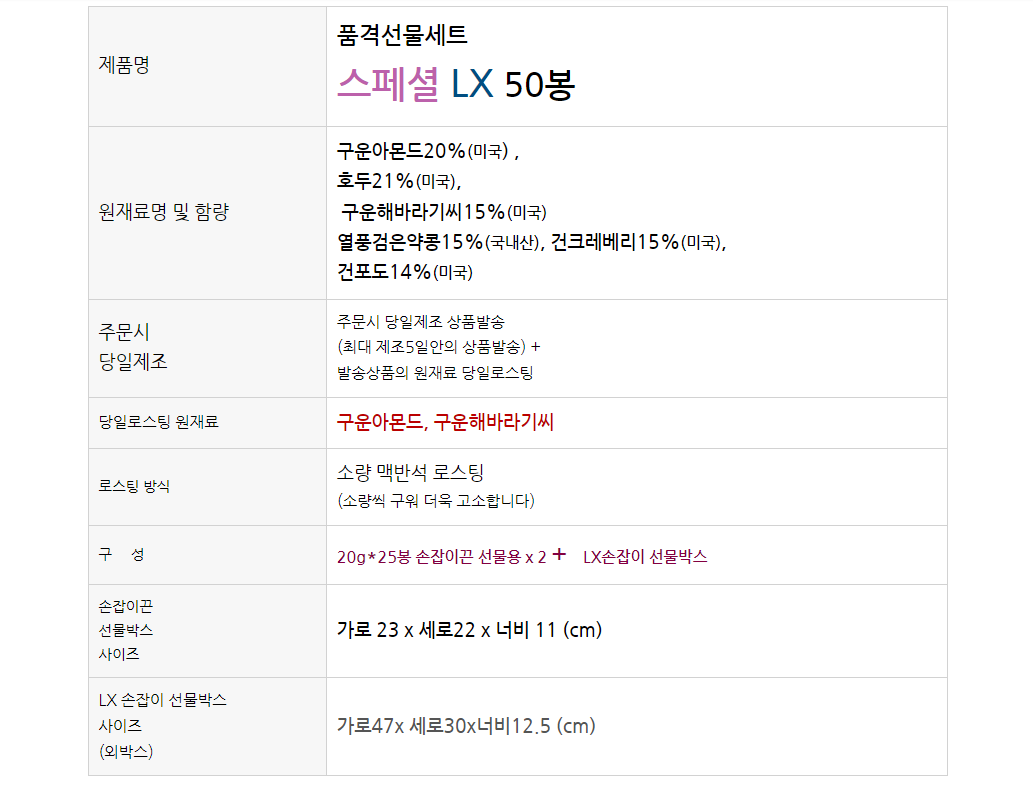Screen dimensions: 1033x788
Task: Select the 소량 맥반석 로스팅 text
Action: click(x=410, y=473)
